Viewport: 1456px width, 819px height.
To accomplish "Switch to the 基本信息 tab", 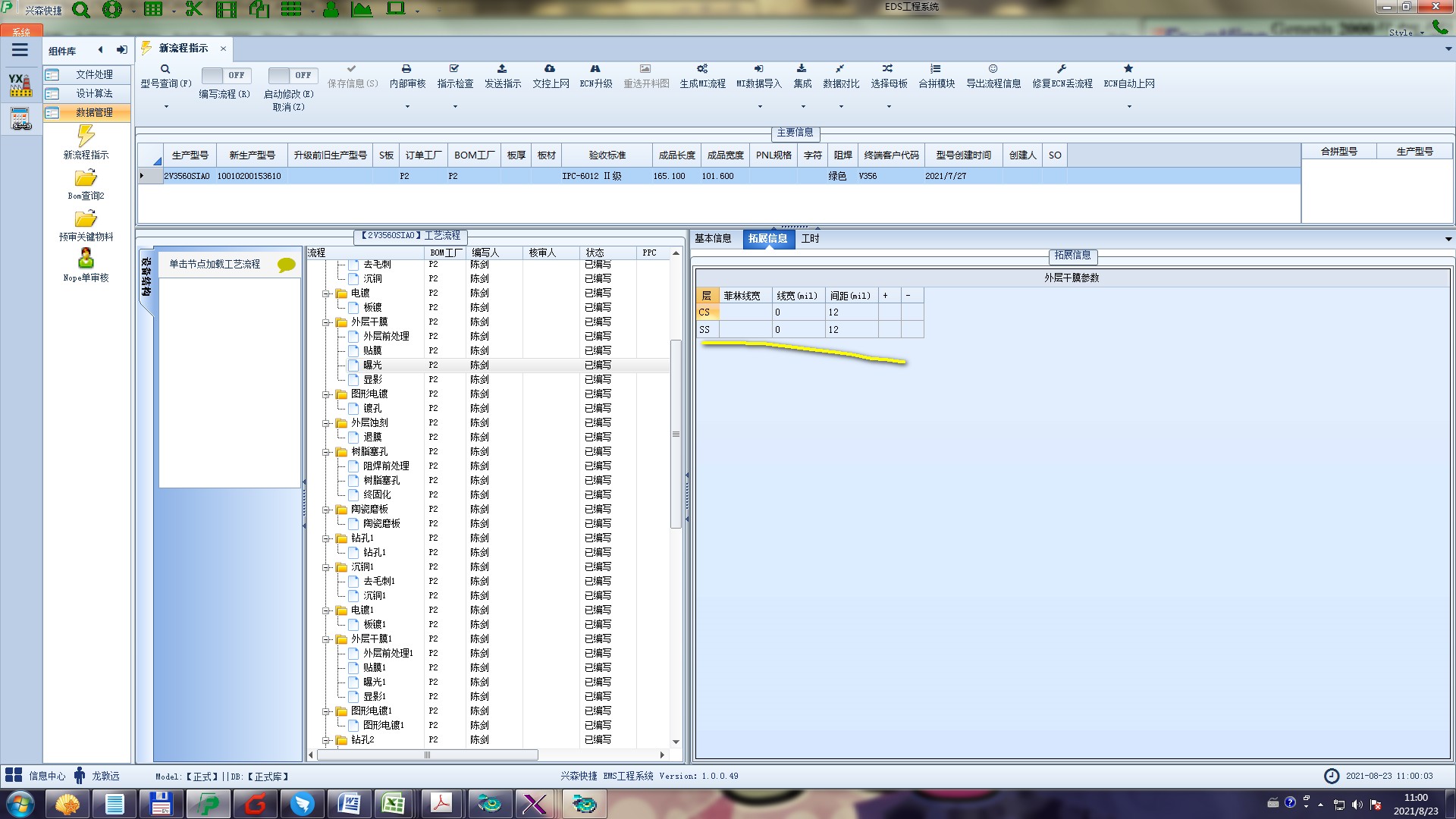I will 713,239.
